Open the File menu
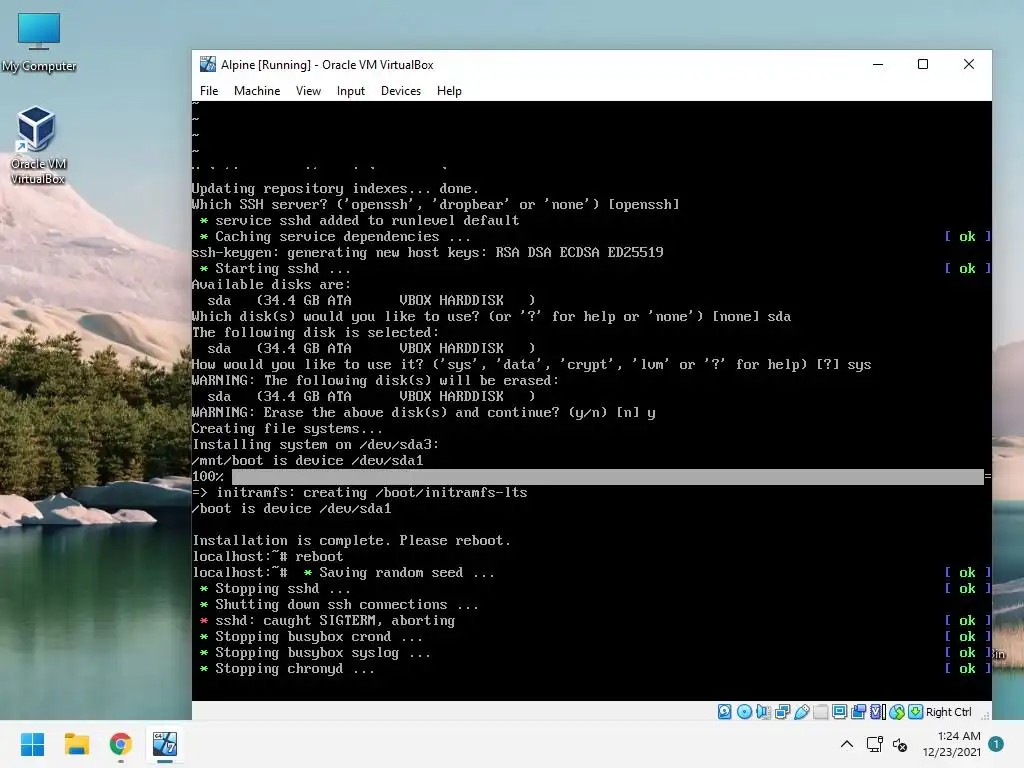The width and height of the screenshot is (1024, 768). point(209,91)
